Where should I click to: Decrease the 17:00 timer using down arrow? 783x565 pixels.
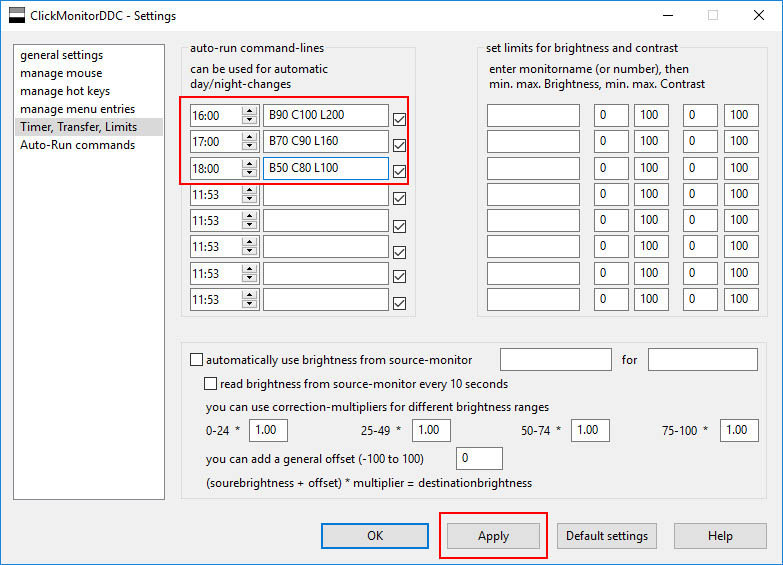click(x=249, y=146)
